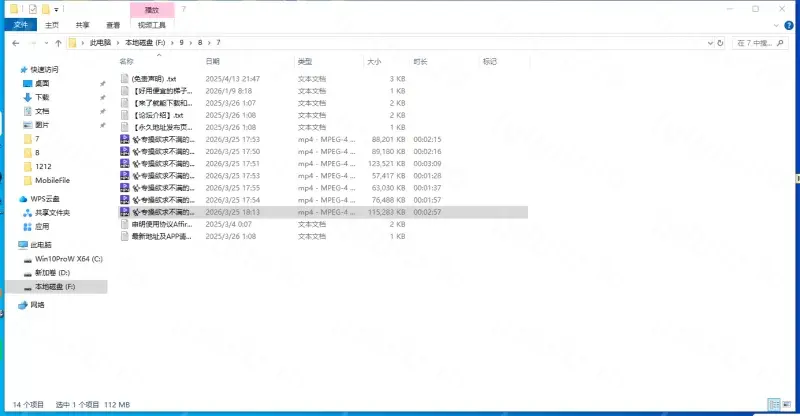Screen dimensions: 800x416
Task: Open 下载 in the navigation pane
Action: pos(42,97)
